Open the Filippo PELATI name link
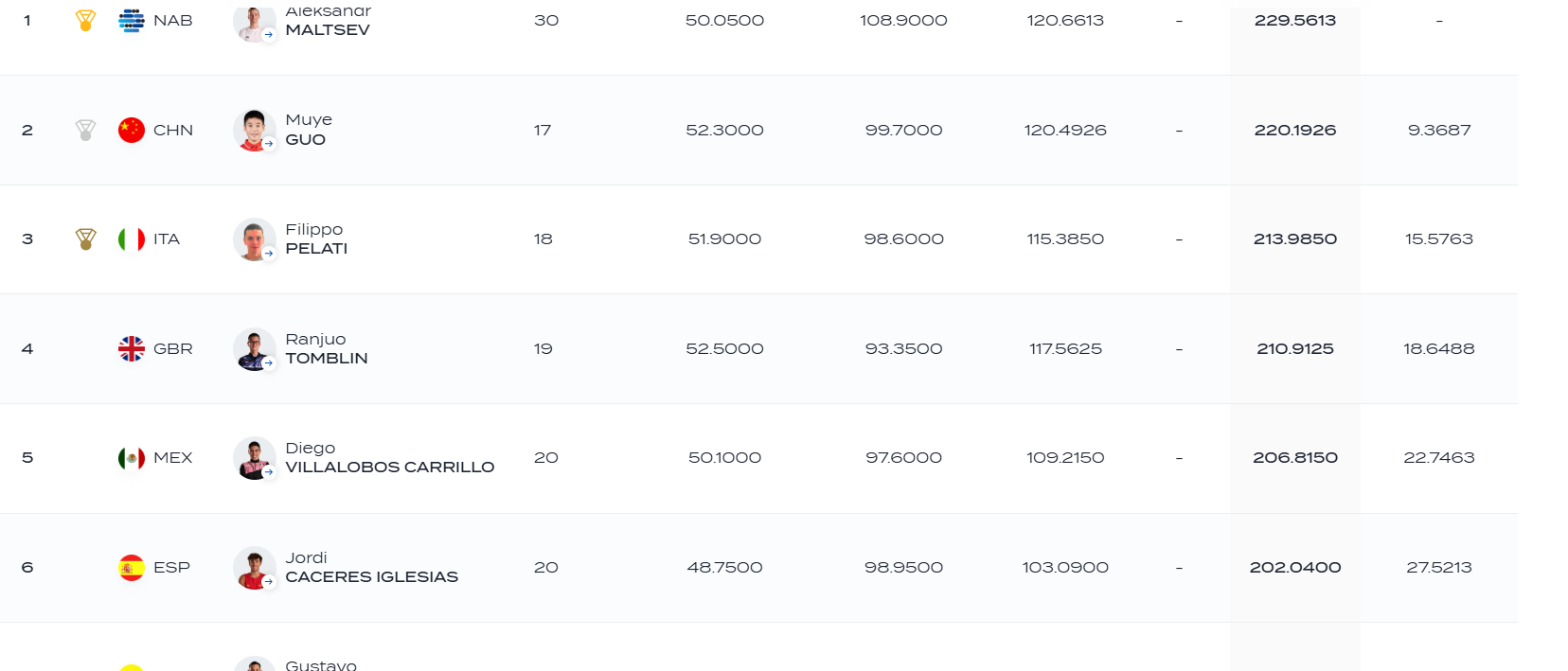 pos(316,238)
